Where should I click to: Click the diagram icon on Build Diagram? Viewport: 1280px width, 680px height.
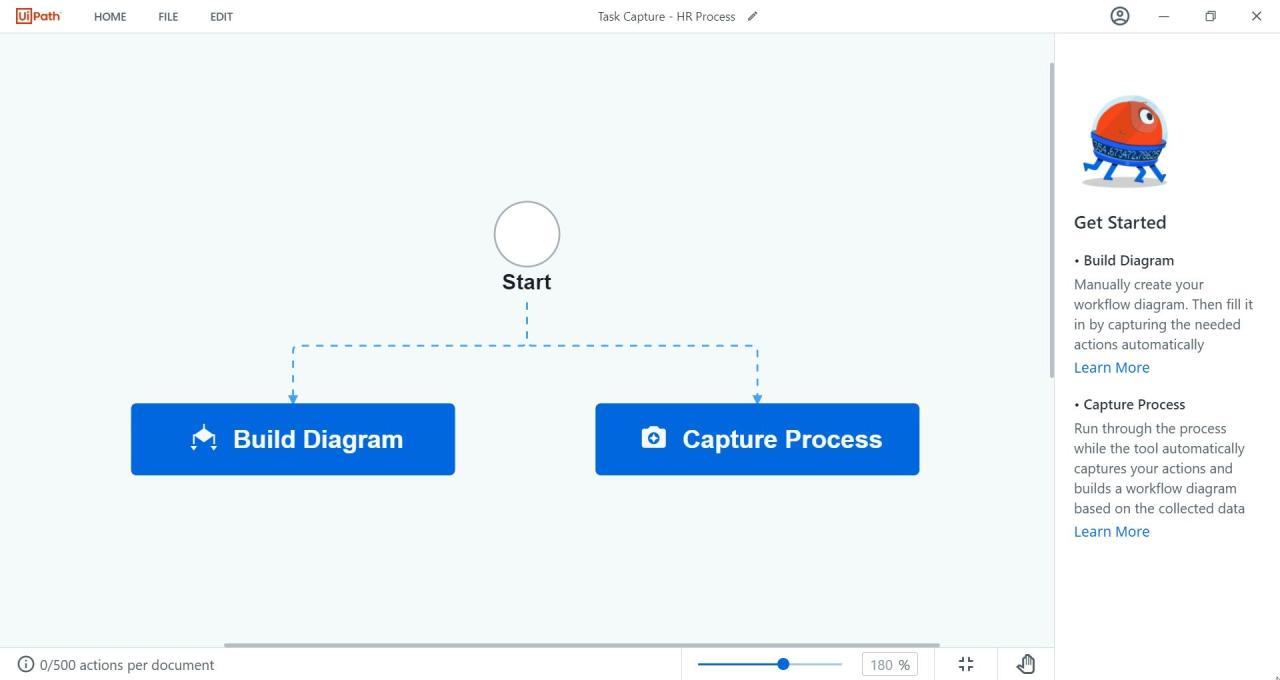(204, 438)
